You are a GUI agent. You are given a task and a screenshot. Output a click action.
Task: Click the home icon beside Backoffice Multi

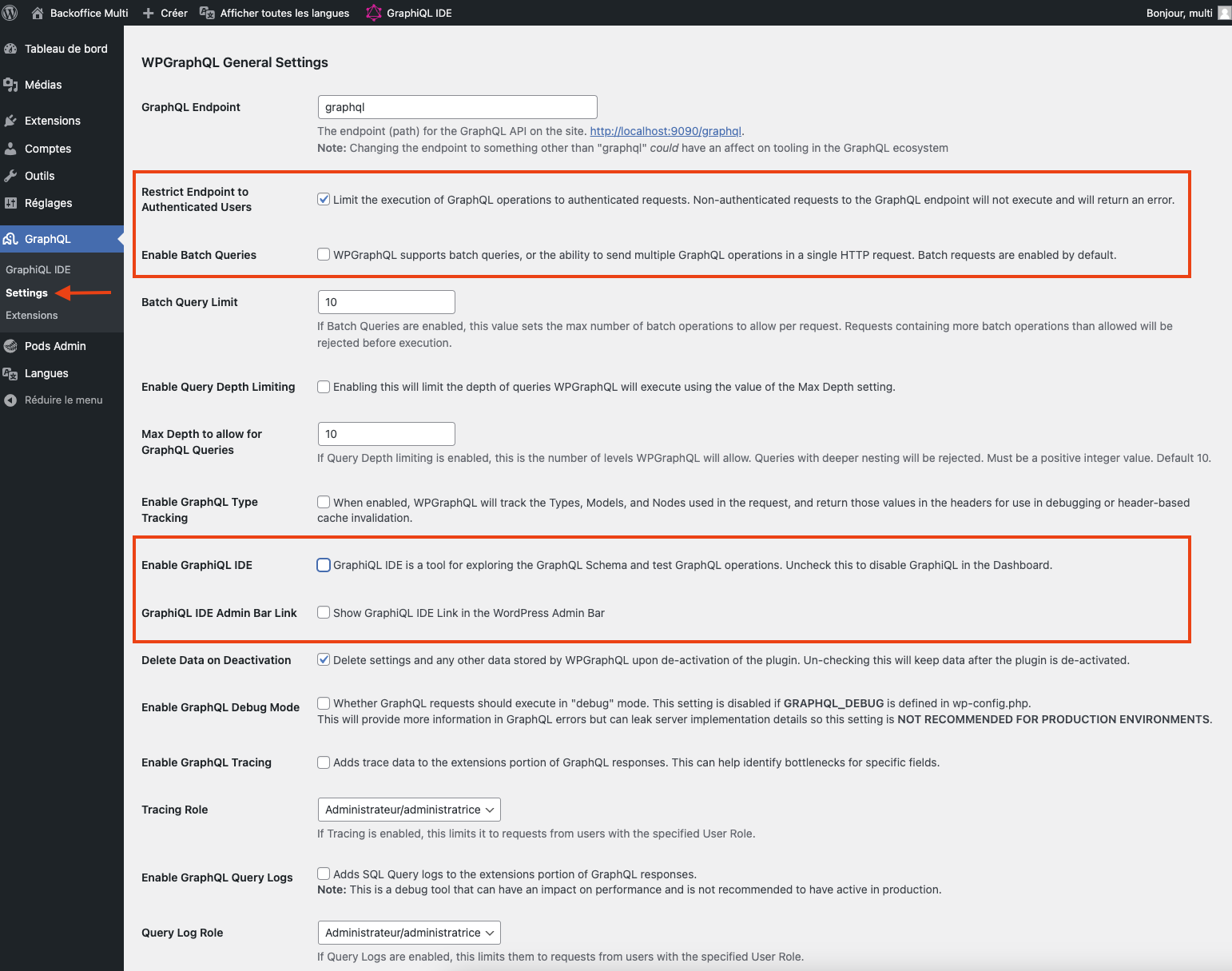37,13
